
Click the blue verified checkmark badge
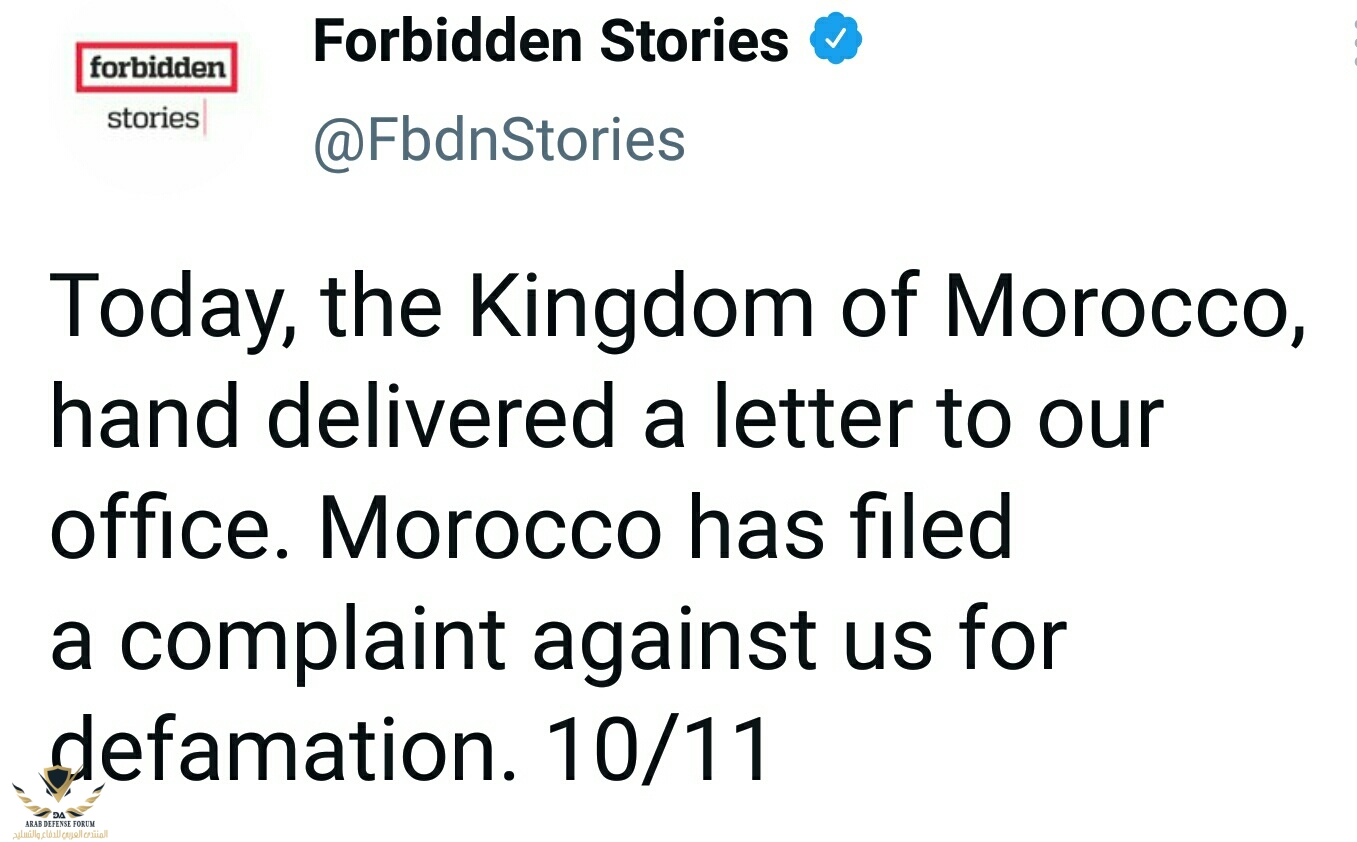point(835,40)
